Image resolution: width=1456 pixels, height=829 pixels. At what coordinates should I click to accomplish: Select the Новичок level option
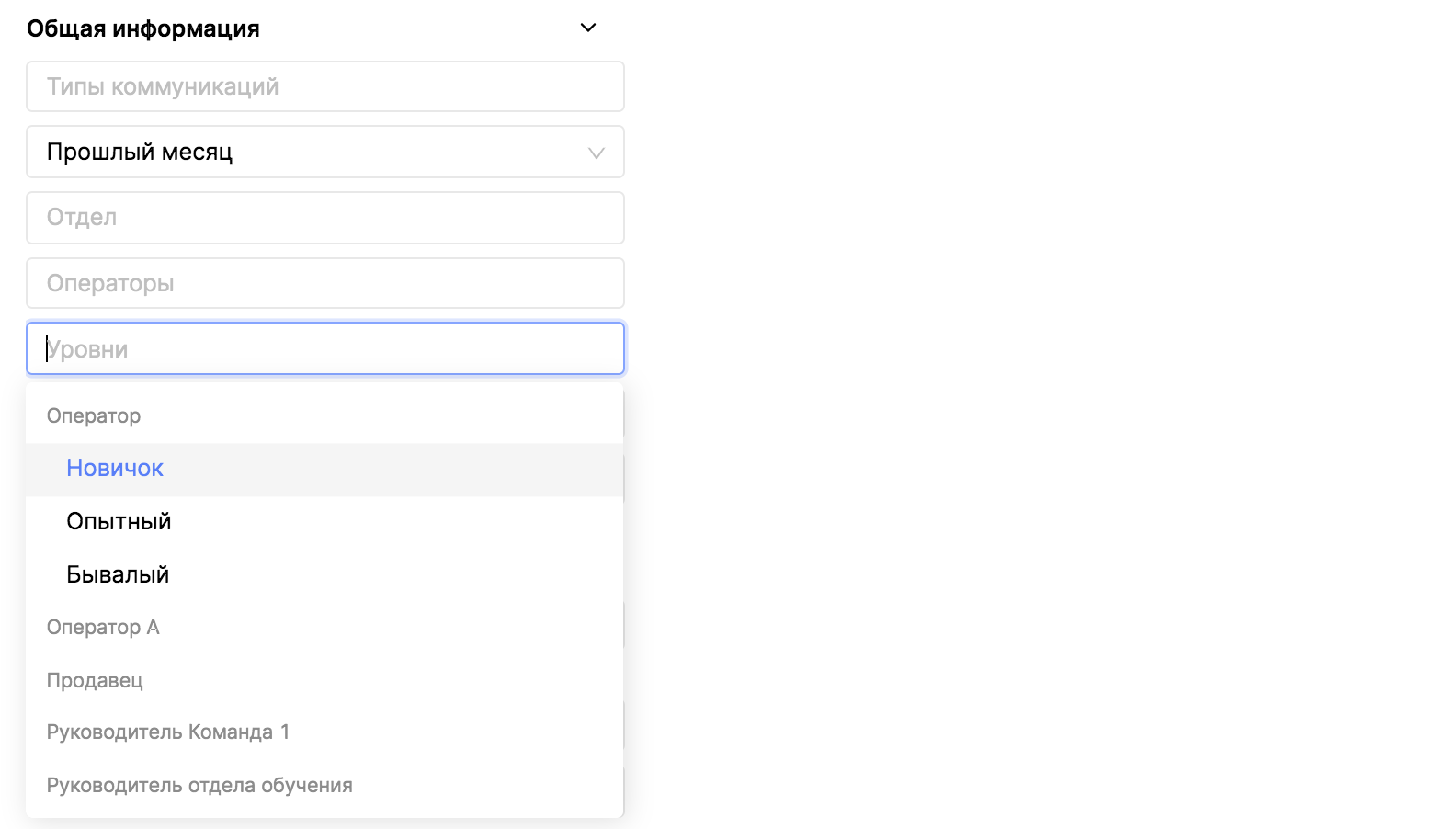pos(115,469)
